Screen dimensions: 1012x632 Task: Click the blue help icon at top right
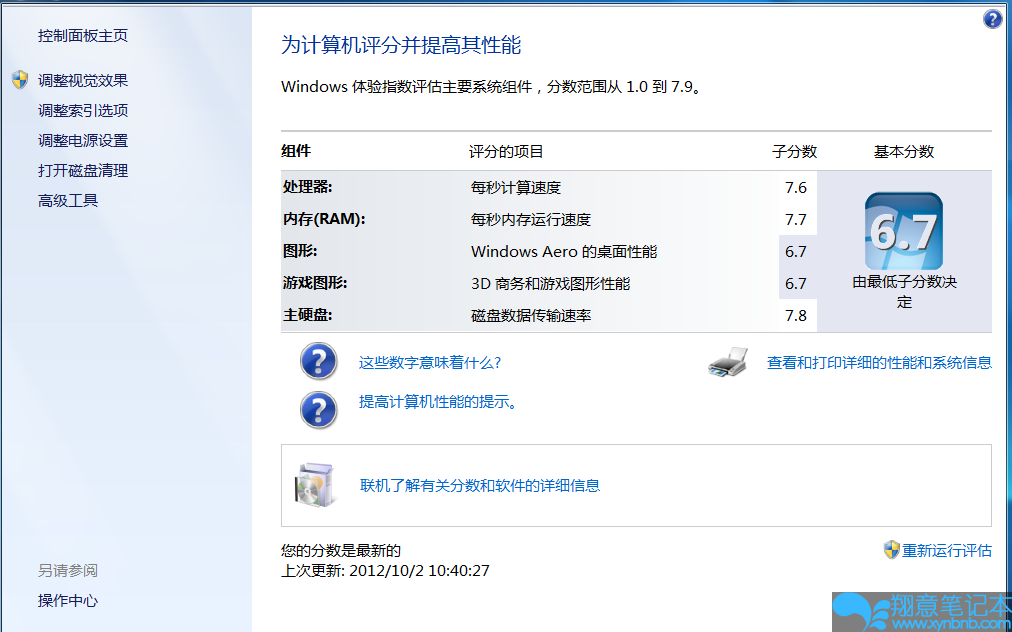coord(992,19)
